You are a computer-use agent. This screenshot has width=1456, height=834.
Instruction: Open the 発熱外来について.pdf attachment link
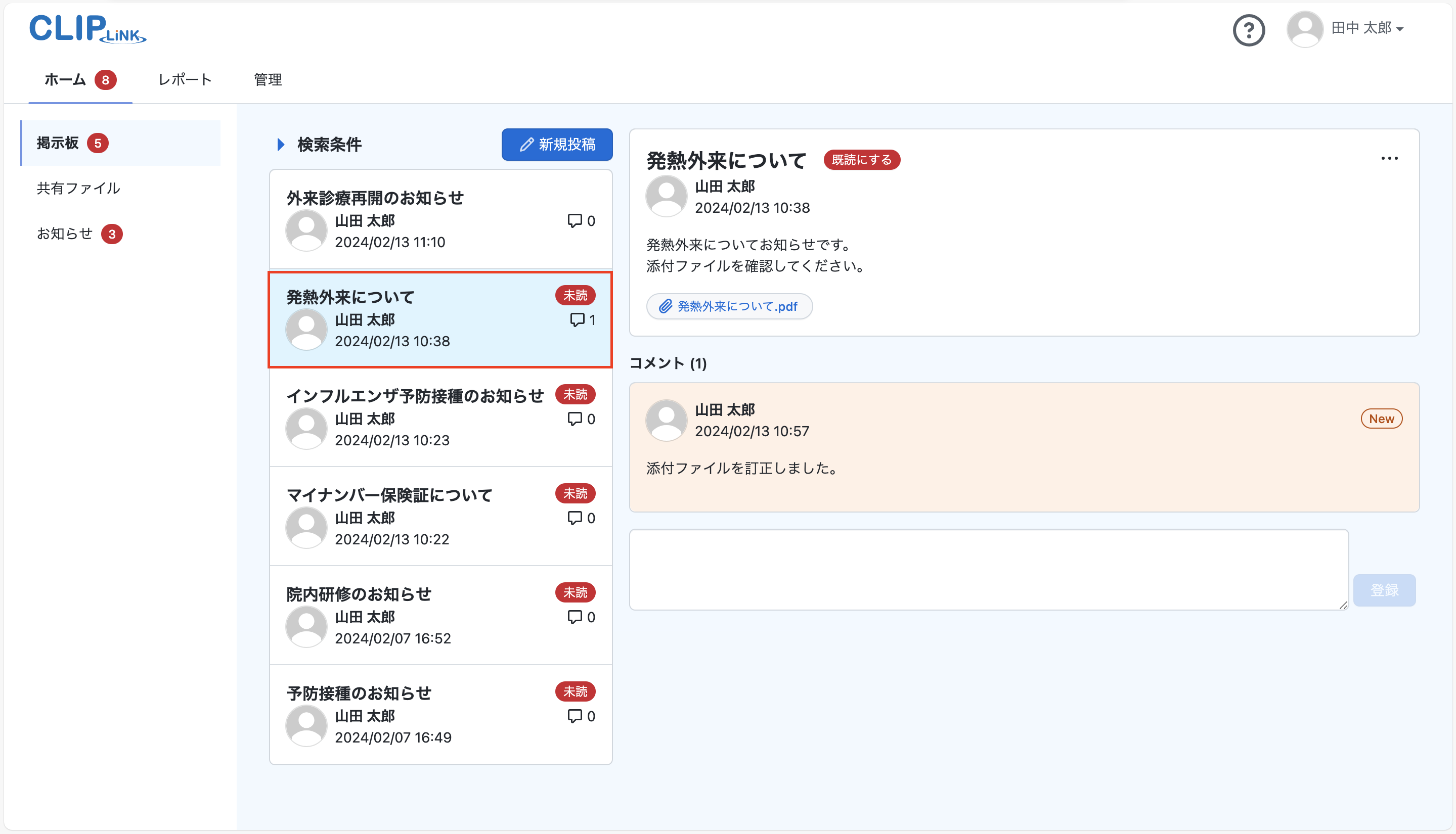click(x=737, y=306)
